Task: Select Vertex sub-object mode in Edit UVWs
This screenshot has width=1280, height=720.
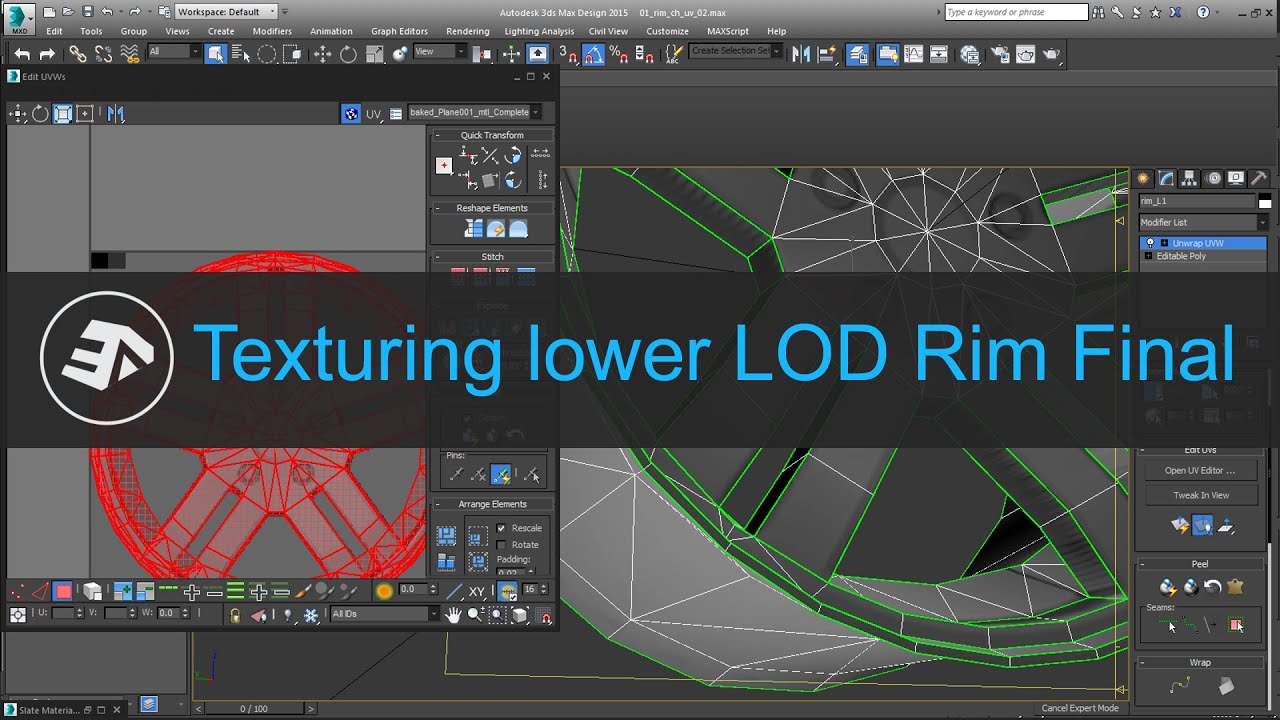Action: [x=18, y=591]
